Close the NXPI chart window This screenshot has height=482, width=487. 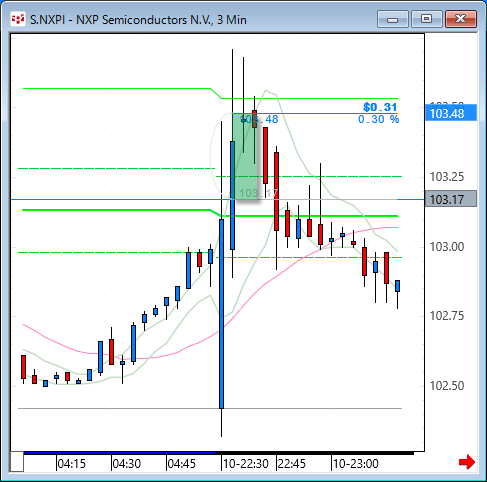(x=461, y=19)
